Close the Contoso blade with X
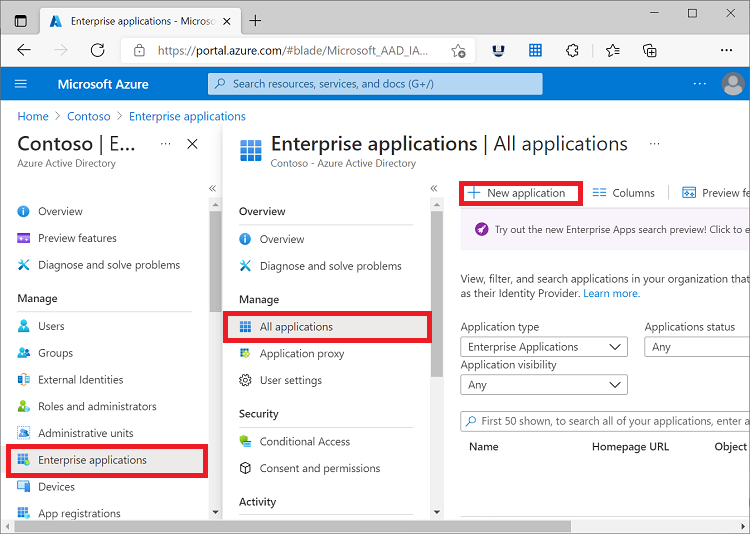 (x=192, y=144)
